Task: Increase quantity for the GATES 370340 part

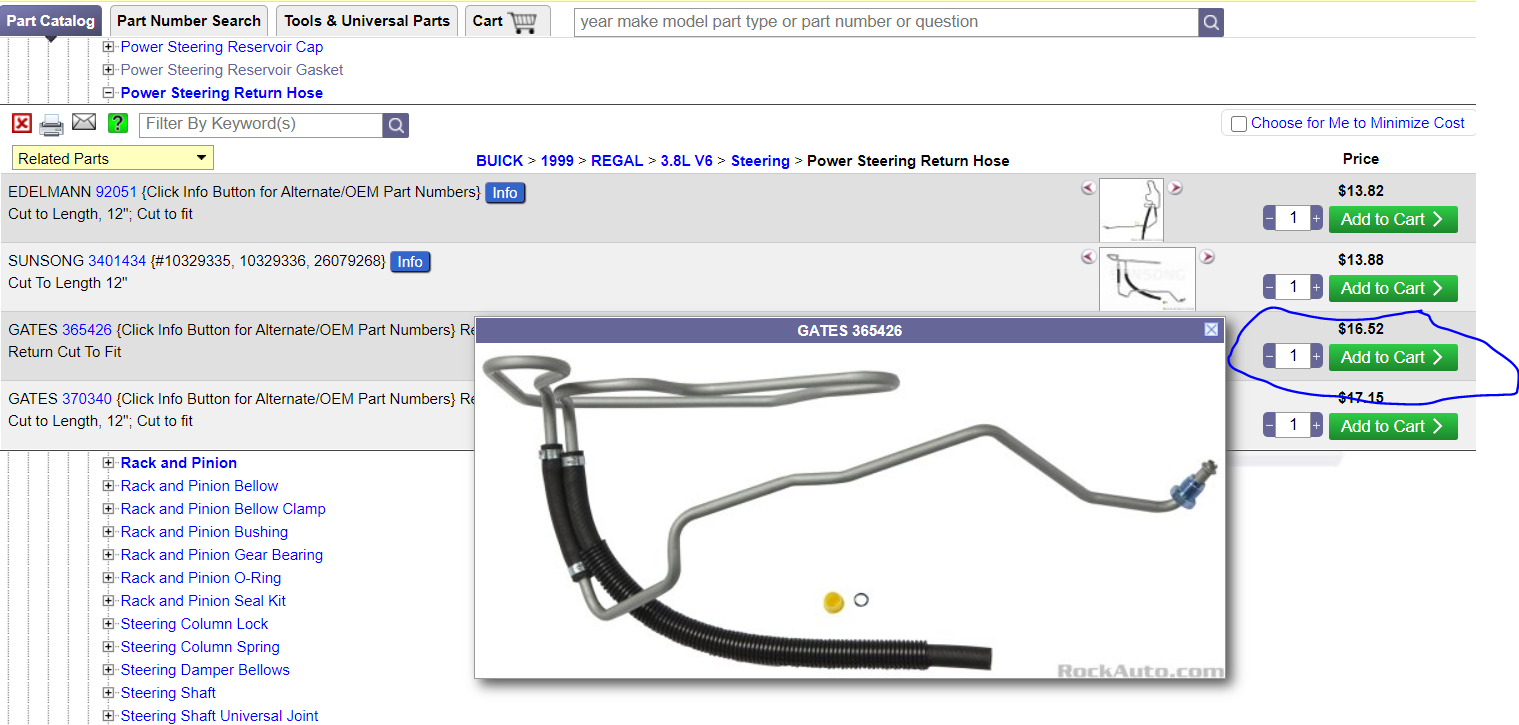Action: pyautogui.click(x=1316, y=426)
